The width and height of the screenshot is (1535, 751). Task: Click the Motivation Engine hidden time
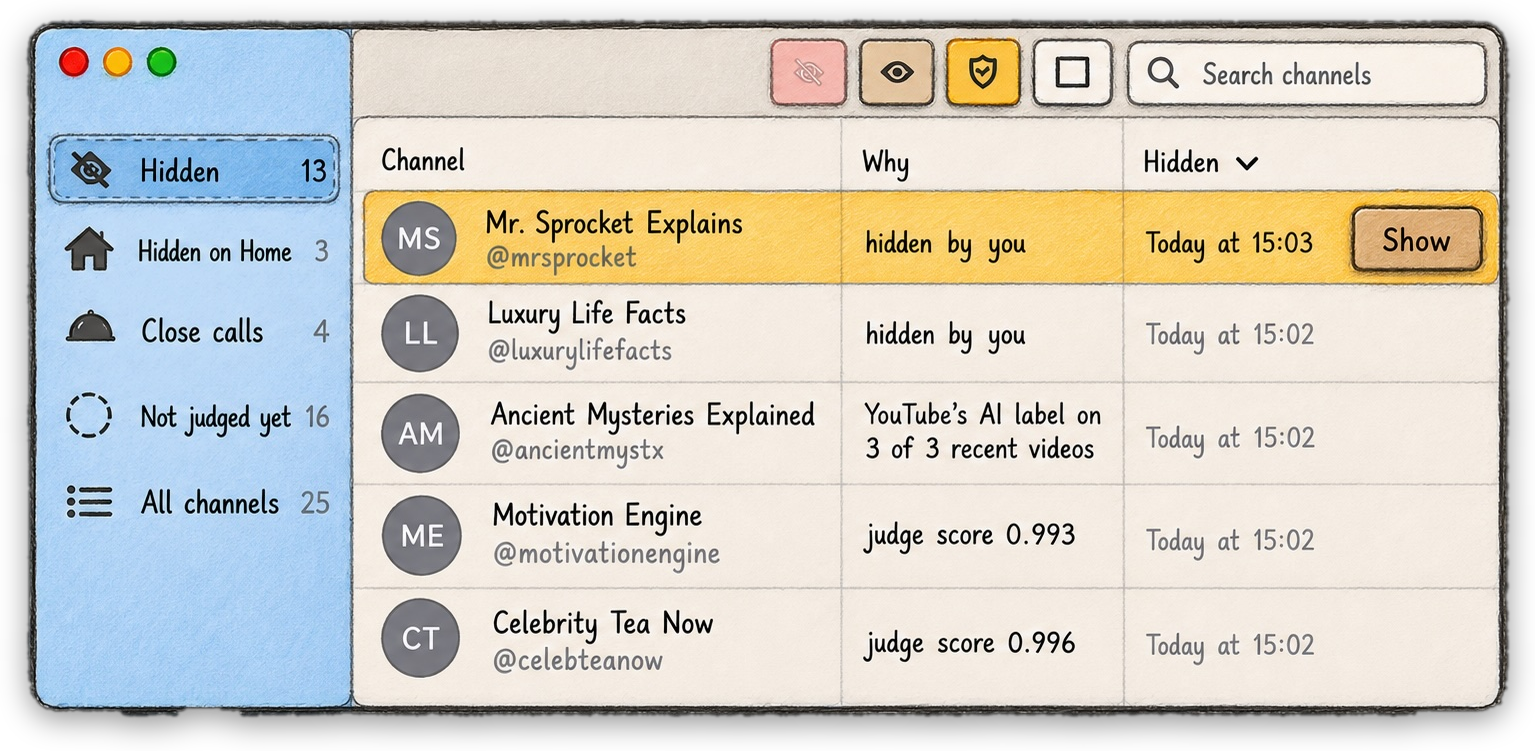(x=1229, y=541)
